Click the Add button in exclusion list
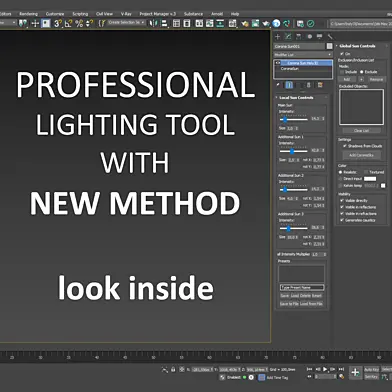The height and width of the screenshot is (392, 392). pos(347,80)
